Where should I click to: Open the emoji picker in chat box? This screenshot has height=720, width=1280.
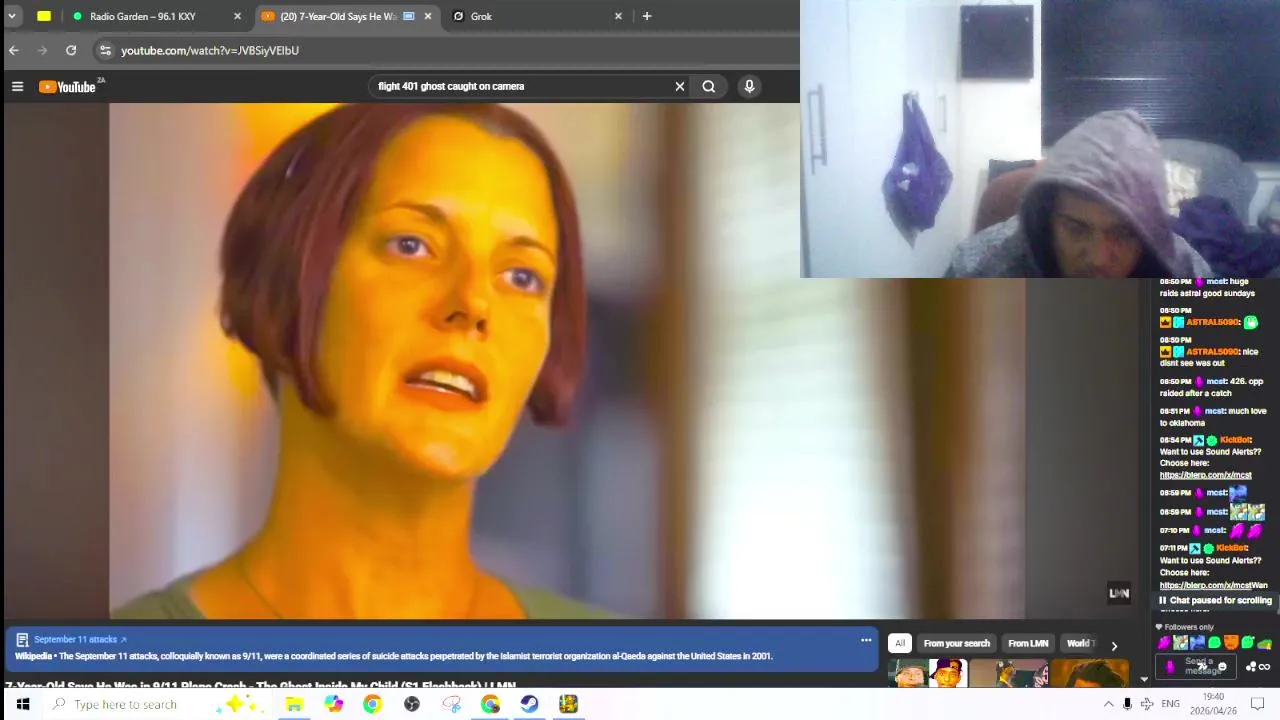point(1222,667)
